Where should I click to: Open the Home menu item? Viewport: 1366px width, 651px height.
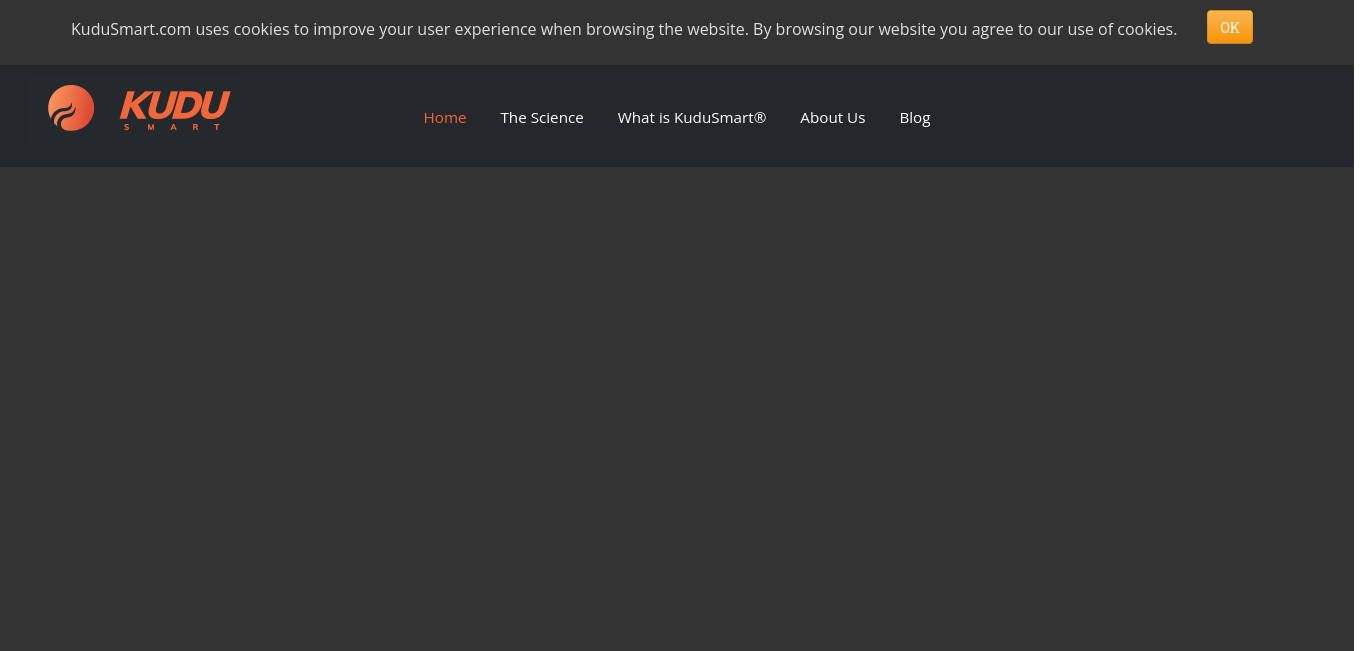[x=445, y=118]
